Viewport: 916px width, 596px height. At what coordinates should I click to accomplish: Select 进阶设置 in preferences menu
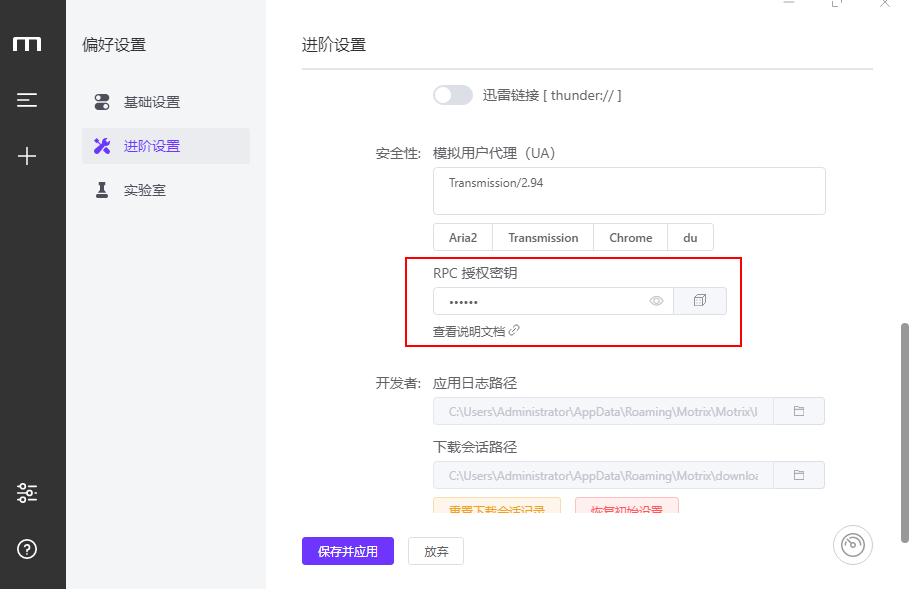[152, 146]
